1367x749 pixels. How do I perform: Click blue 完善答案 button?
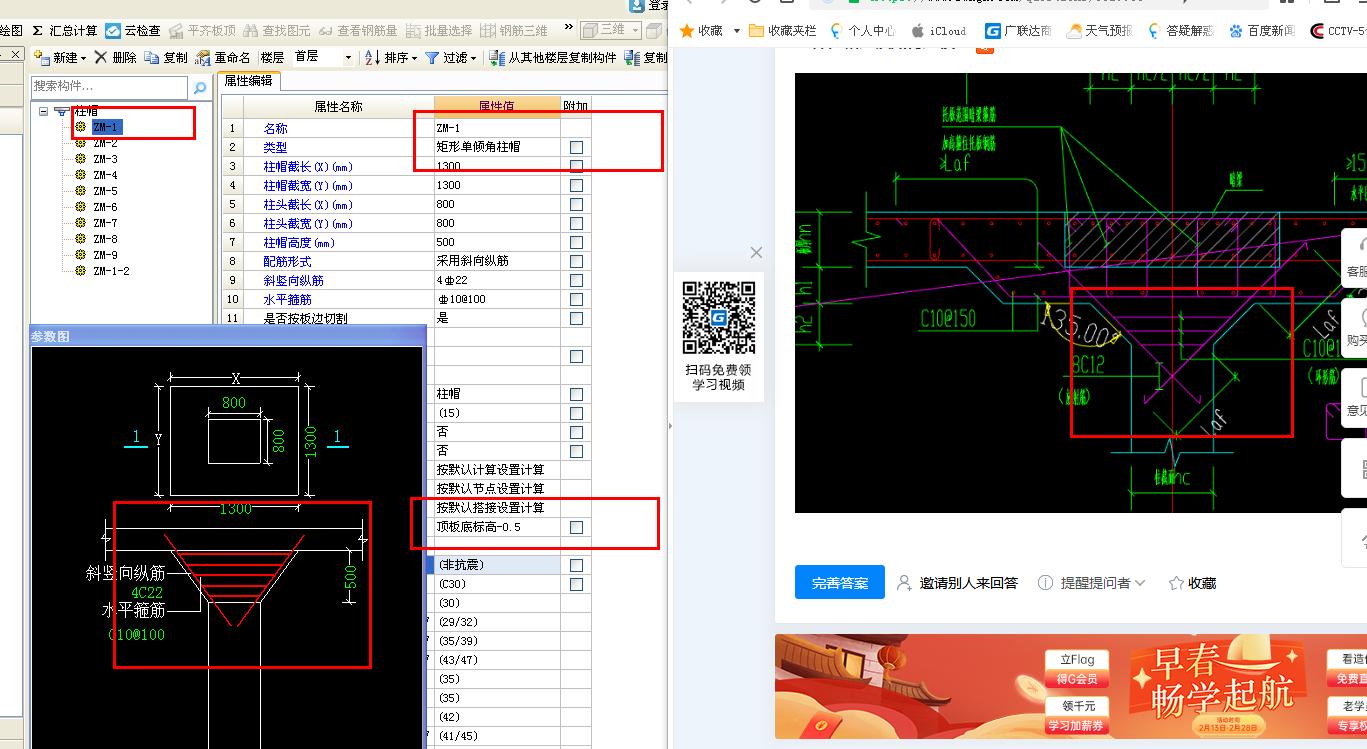tap(840, 583)
